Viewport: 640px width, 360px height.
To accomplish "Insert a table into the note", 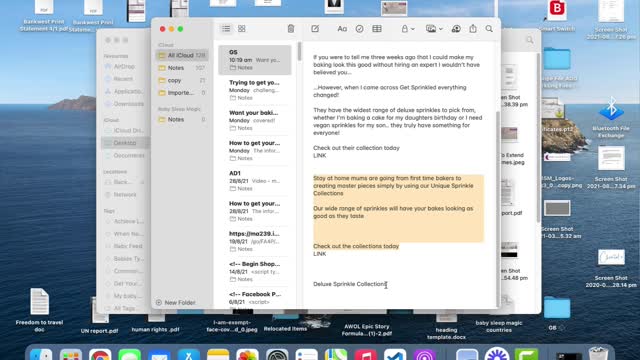I will (377, 29).
